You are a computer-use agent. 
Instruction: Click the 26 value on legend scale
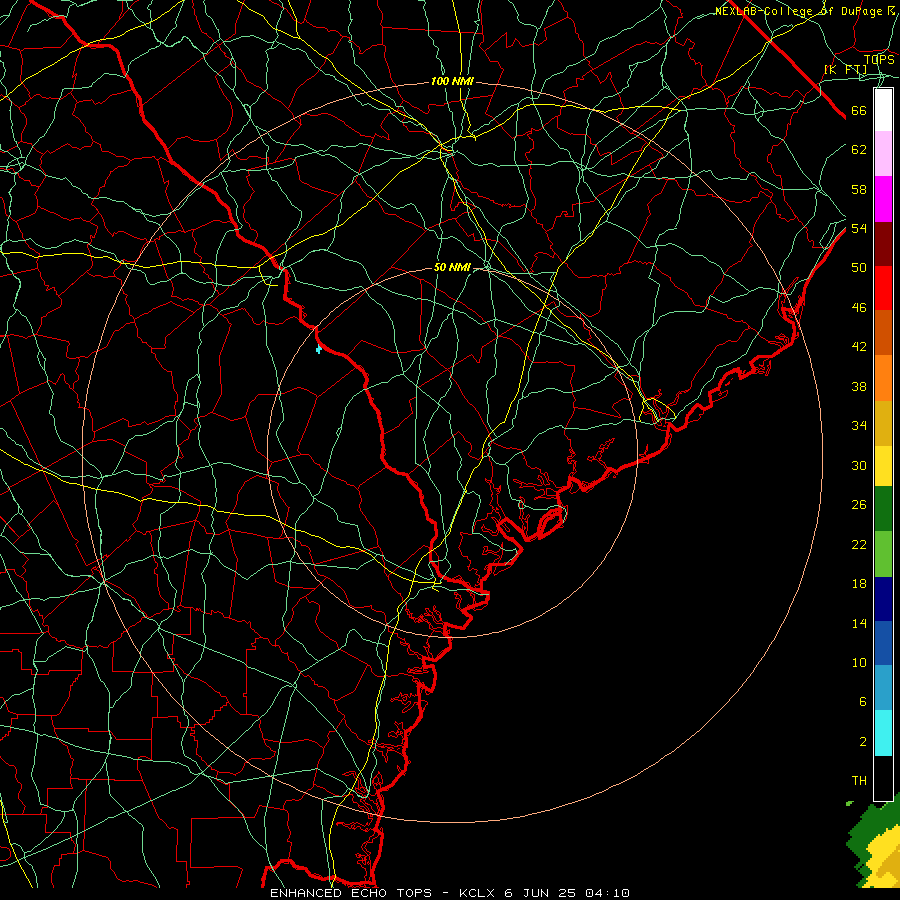859,505
